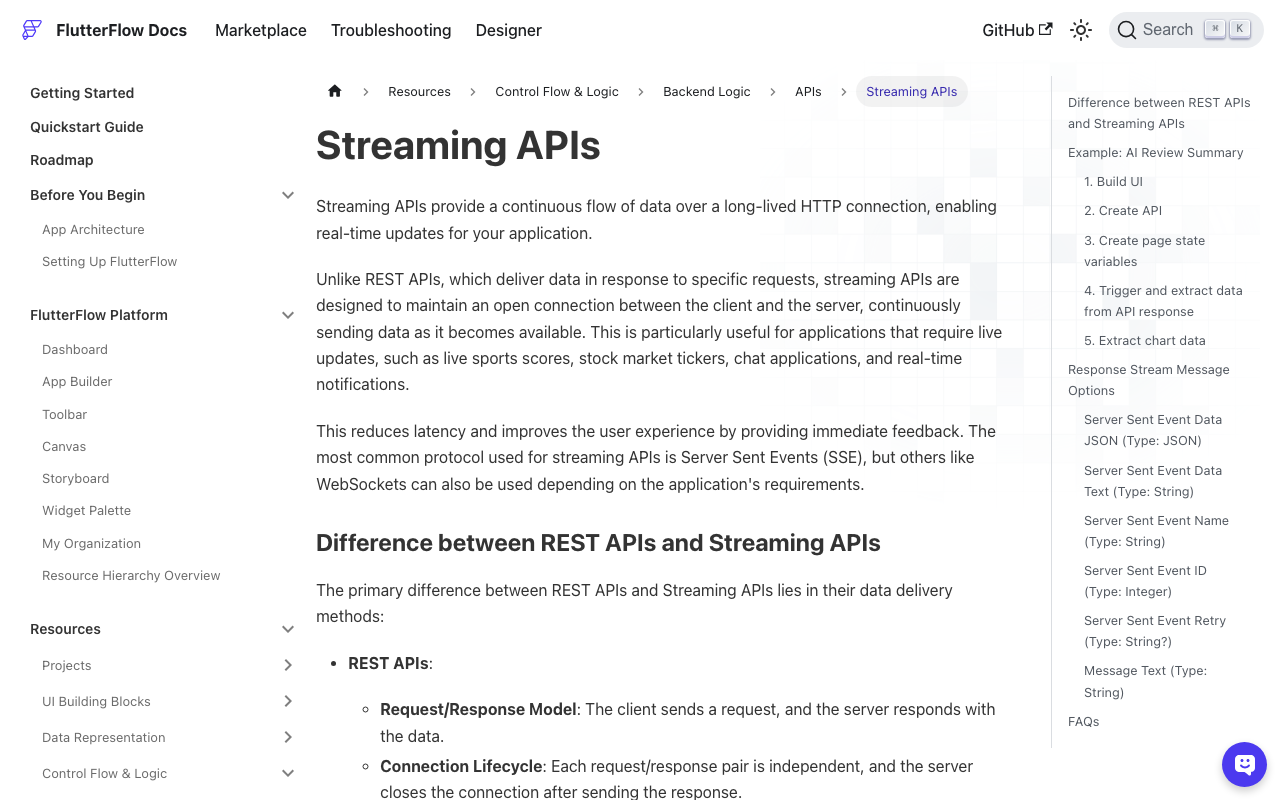Open Quickstart Guide in sidebar
This screenshot has width=1280, height=800.
[x=87, y=127]
